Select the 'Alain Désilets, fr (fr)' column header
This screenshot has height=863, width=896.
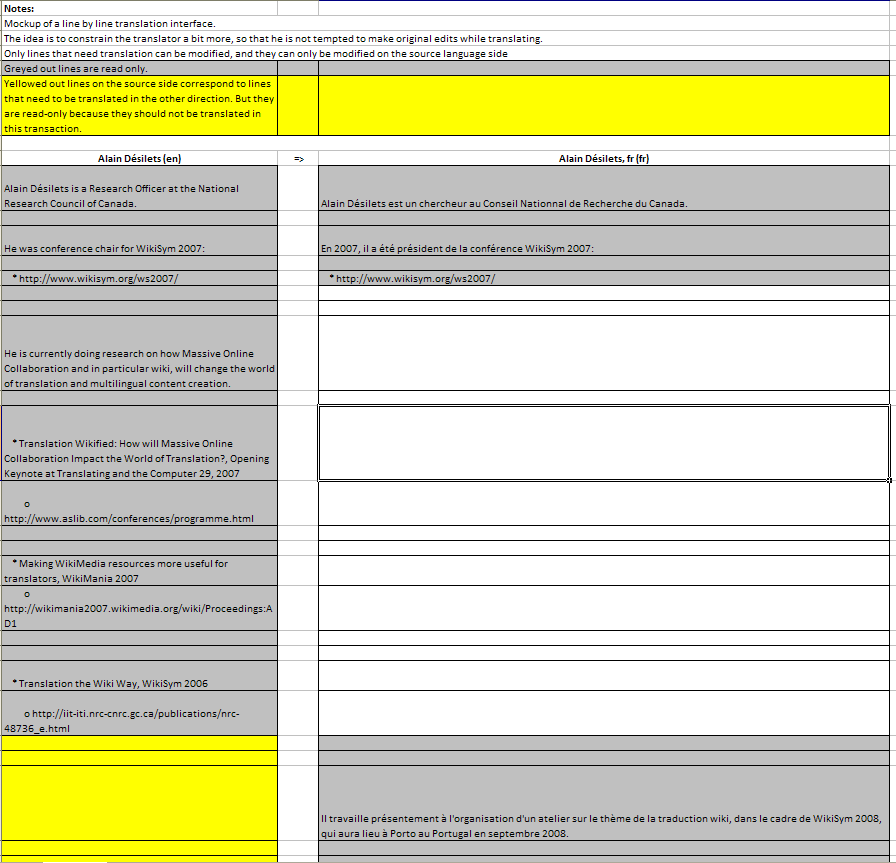pos(604,158)
